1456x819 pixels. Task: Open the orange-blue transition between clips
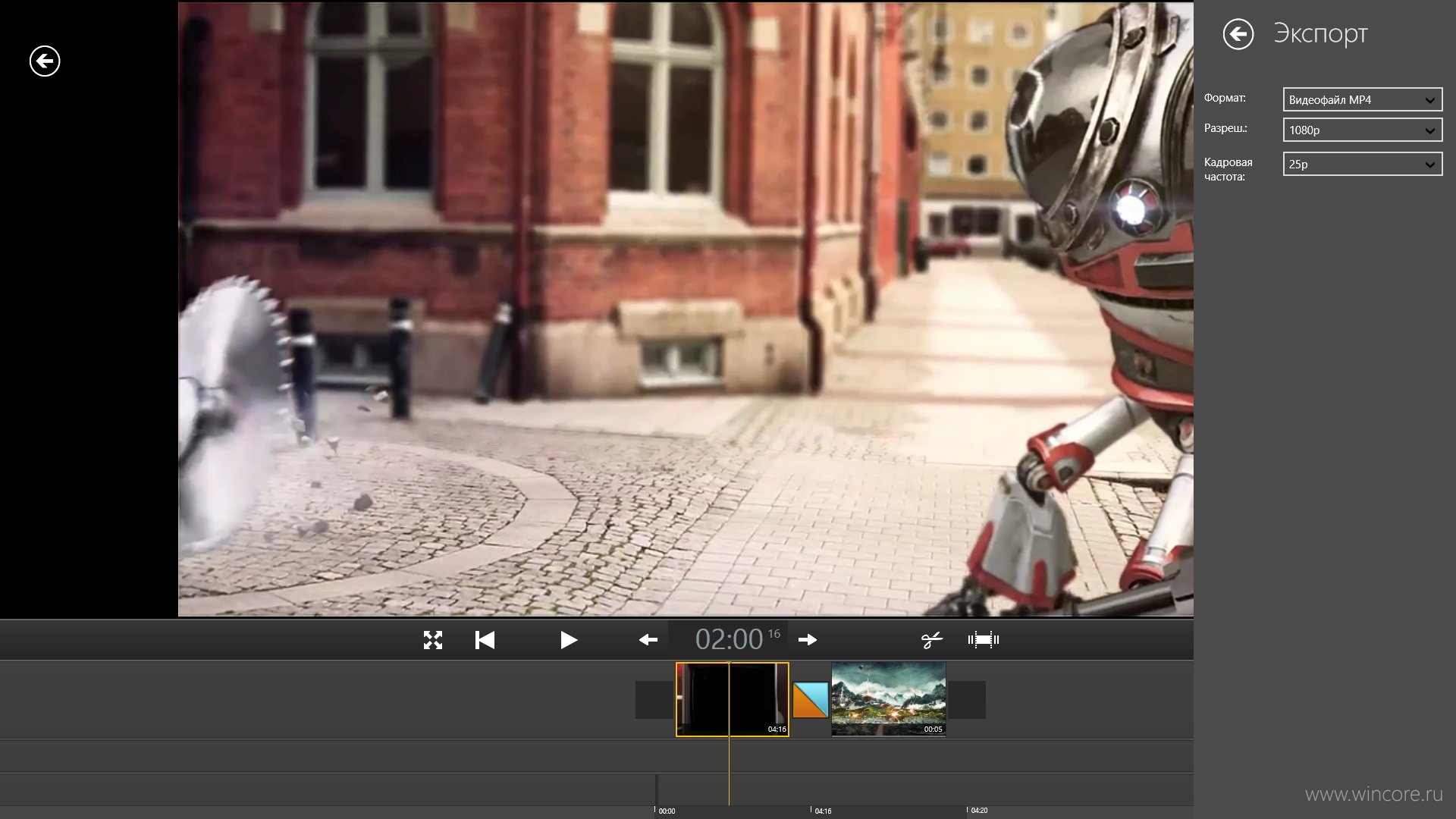[811, 700]
